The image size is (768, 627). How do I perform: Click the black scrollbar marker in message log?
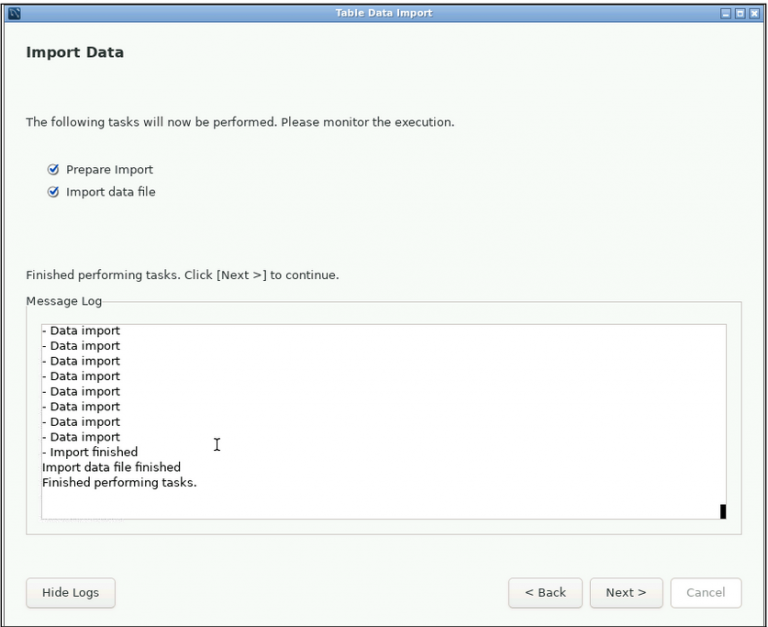click(x=722, y=512)
